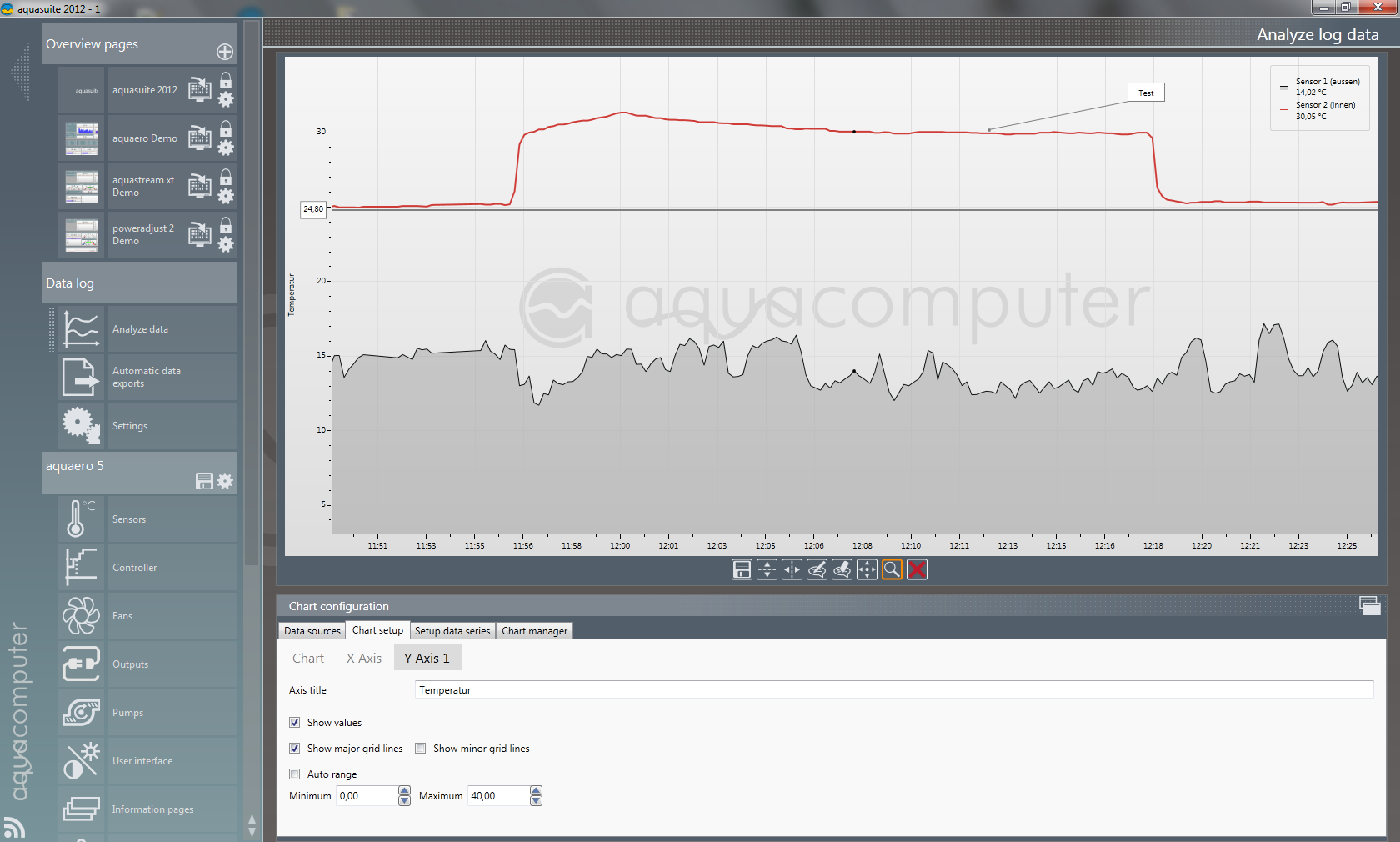Click the Automatic data exports icon
The height and width of the screenshot is (842, 1400).
pos(81,377)
